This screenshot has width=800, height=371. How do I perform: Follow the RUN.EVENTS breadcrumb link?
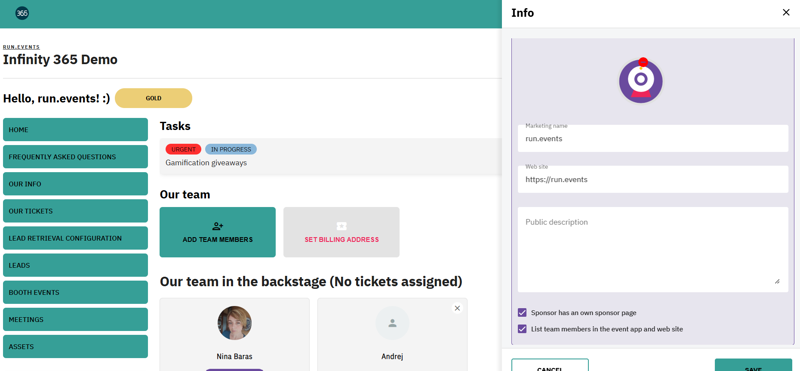click(x=21, y=47)
